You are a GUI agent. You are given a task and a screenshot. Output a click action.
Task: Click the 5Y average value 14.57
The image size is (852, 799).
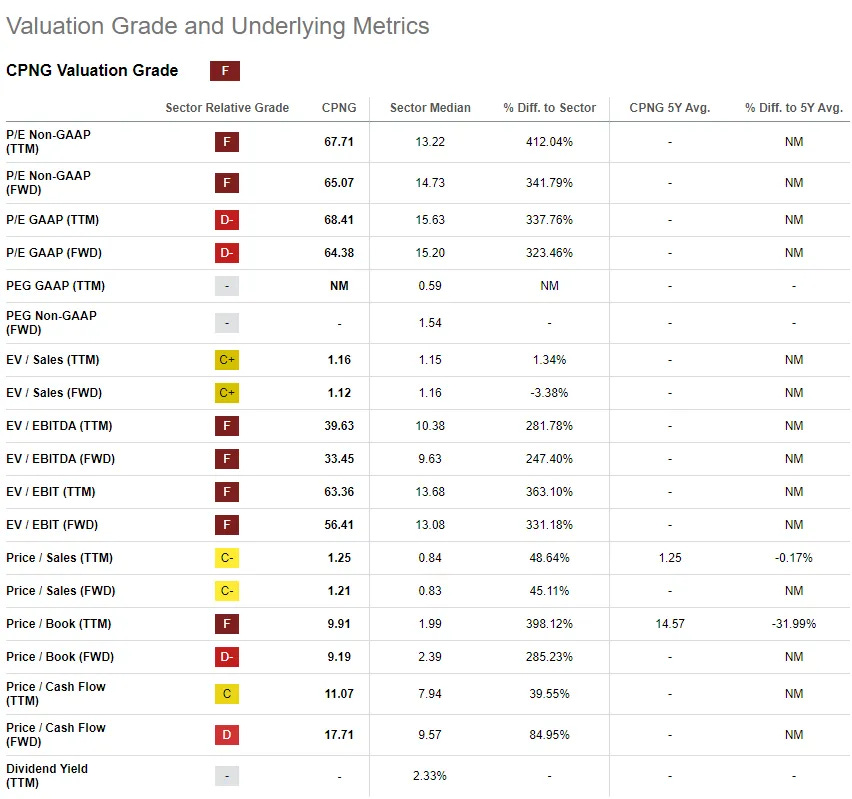pos(670,624)
